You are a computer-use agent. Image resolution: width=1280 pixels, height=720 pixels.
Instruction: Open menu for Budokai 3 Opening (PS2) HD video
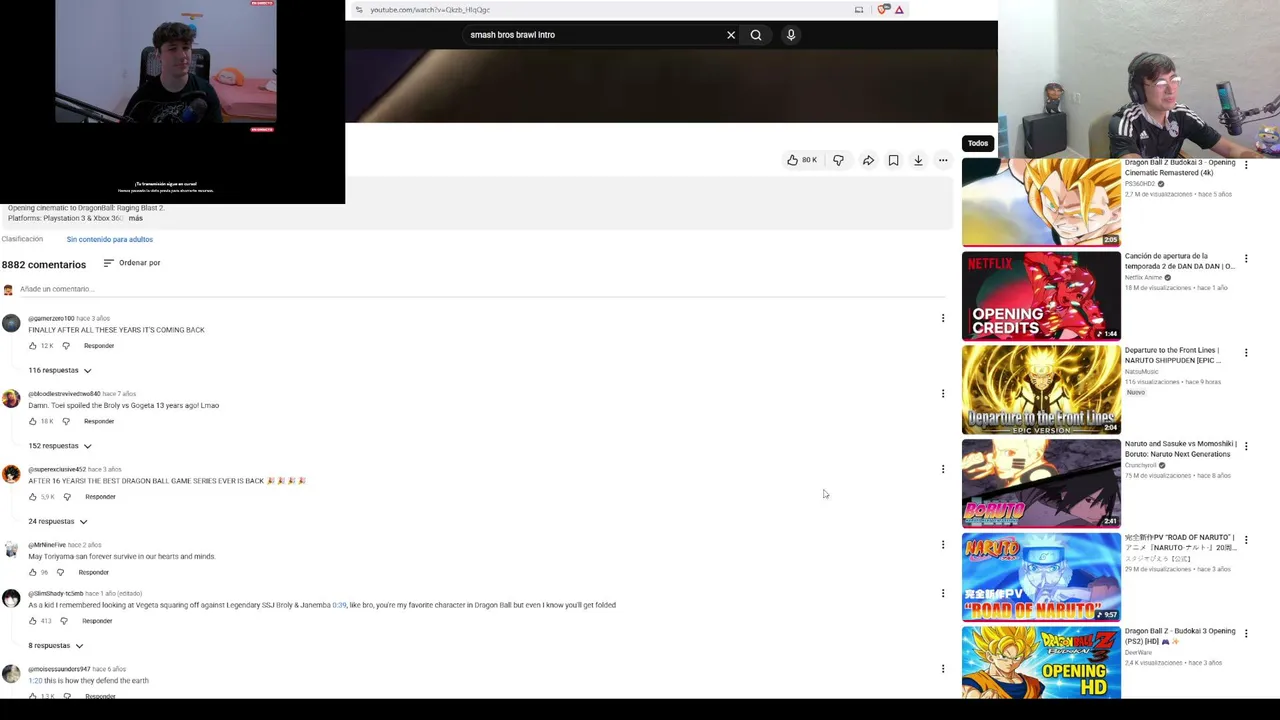coord(1246,634)
